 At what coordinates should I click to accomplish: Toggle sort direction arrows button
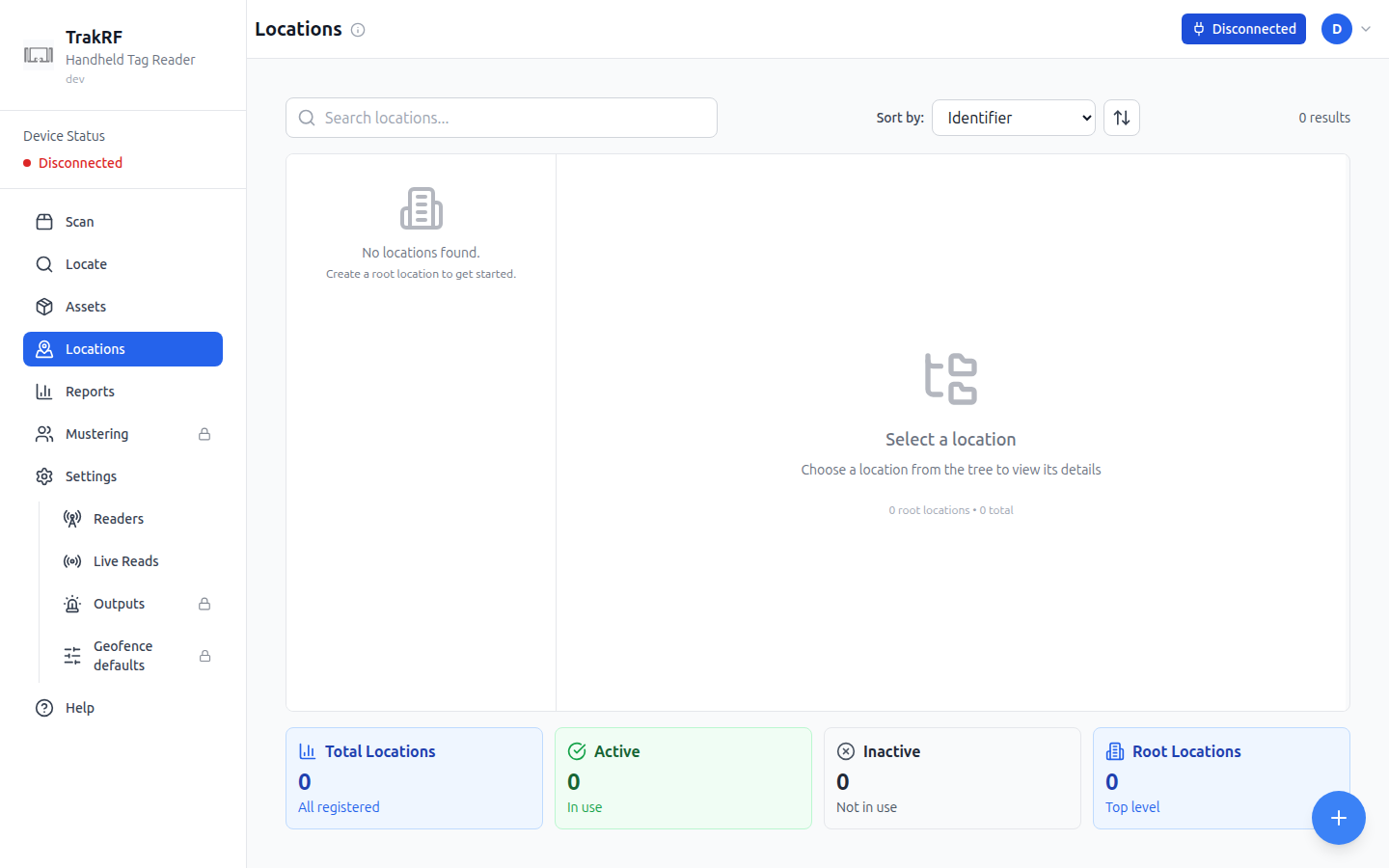pyautogui.click(x=1122, y=118)
